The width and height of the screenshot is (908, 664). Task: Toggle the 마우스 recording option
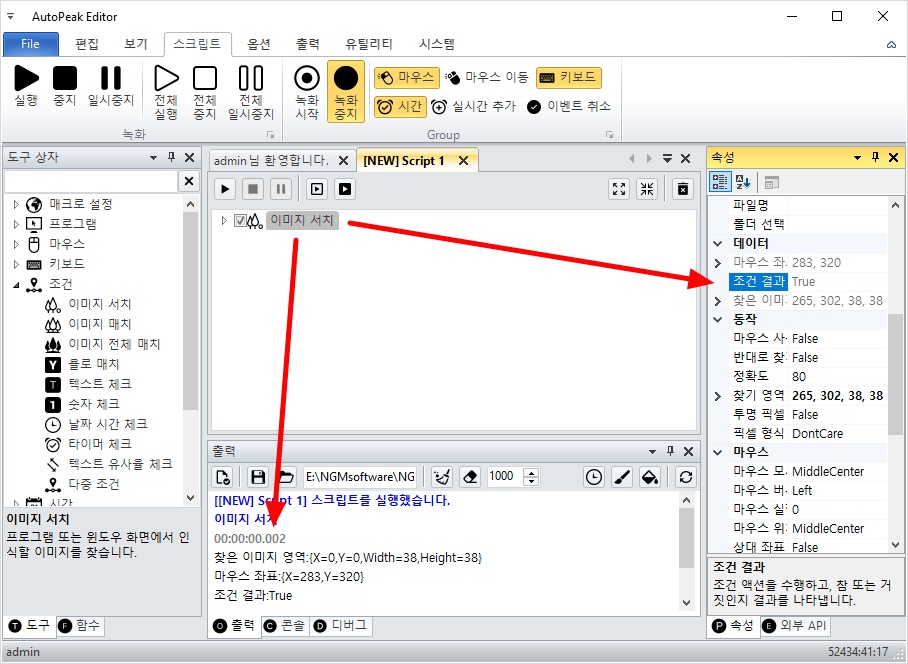point(405,78)
